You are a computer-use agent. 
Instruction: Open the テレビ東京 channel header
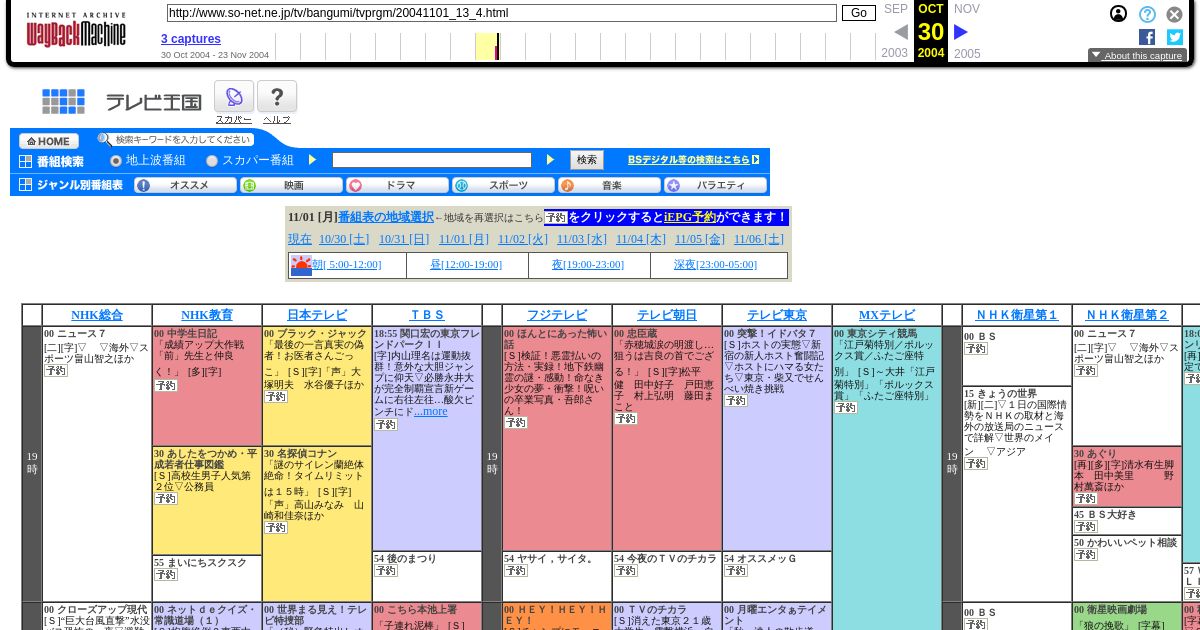(x=777, y=315)
